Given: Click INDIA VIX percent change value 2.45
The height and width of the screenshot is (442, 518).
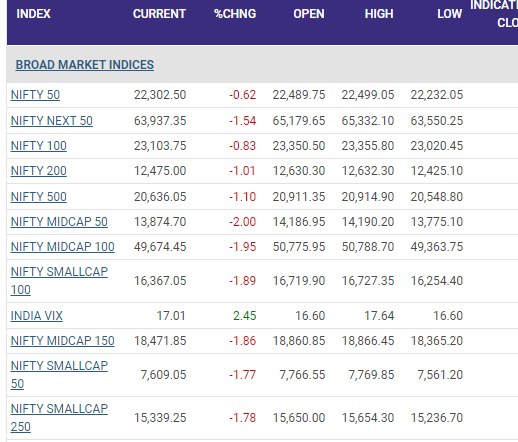Looking at the screenshot, I should point(244,316).
